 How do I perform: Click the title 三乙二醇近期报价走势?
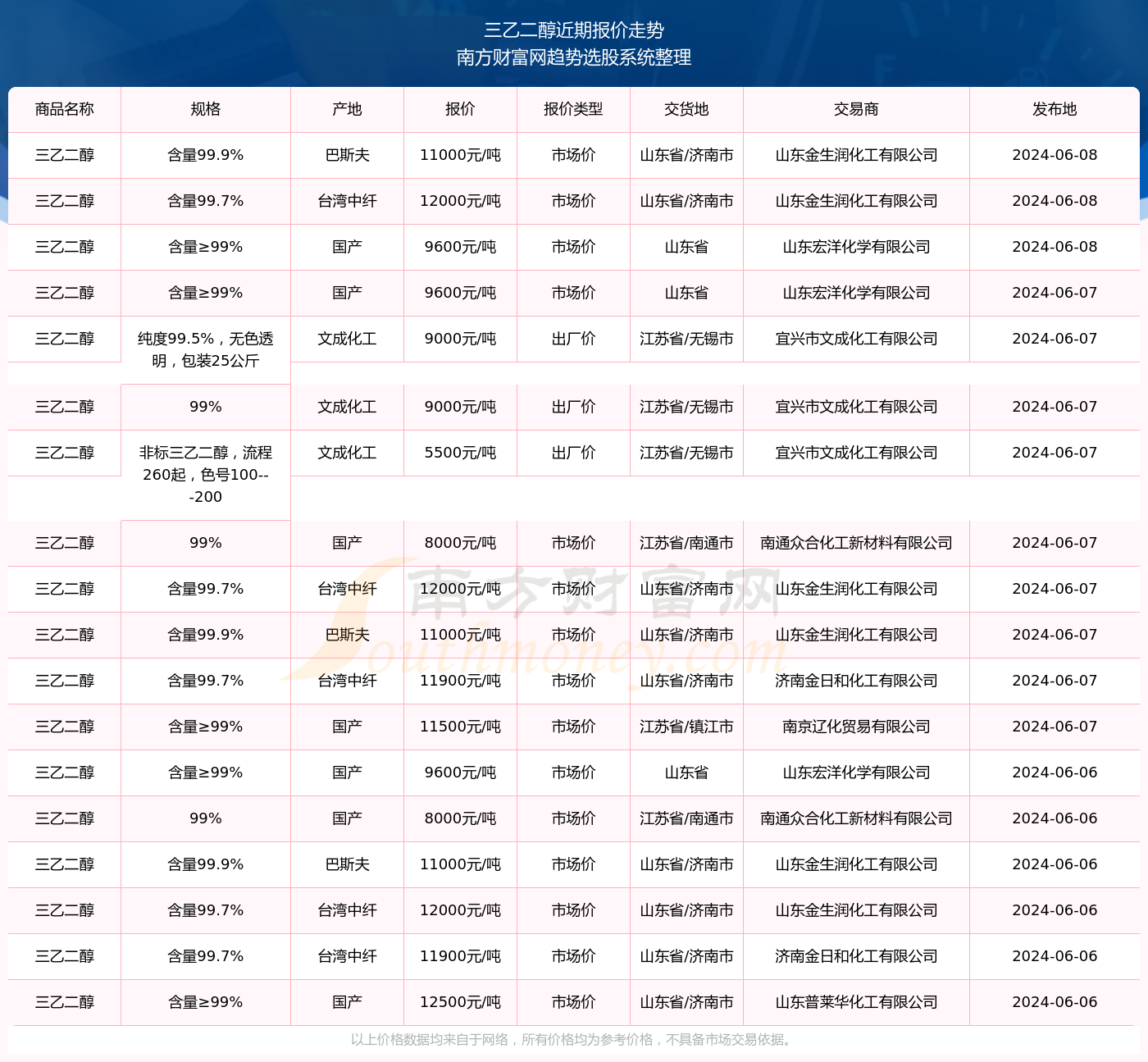click(574, 30)
